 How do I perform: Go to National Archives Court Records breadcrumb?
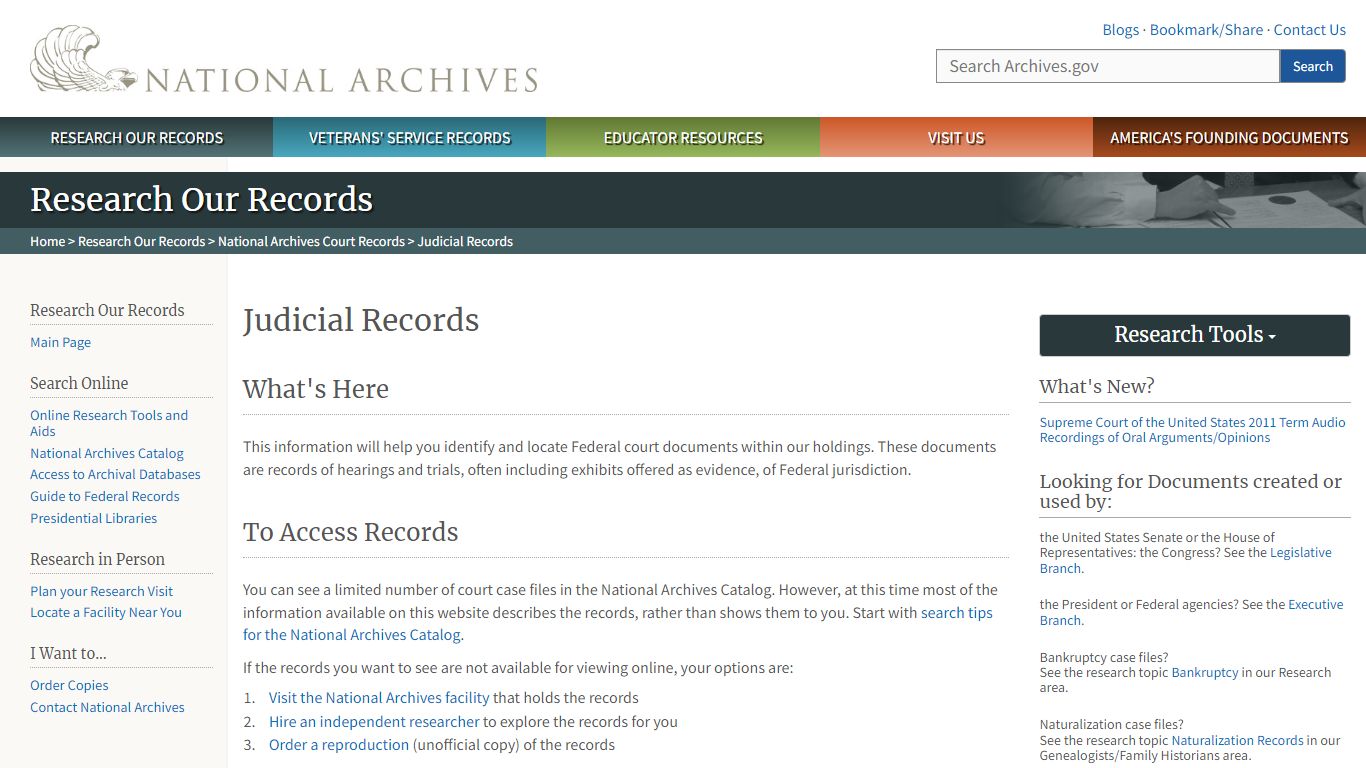click(311, 241)
